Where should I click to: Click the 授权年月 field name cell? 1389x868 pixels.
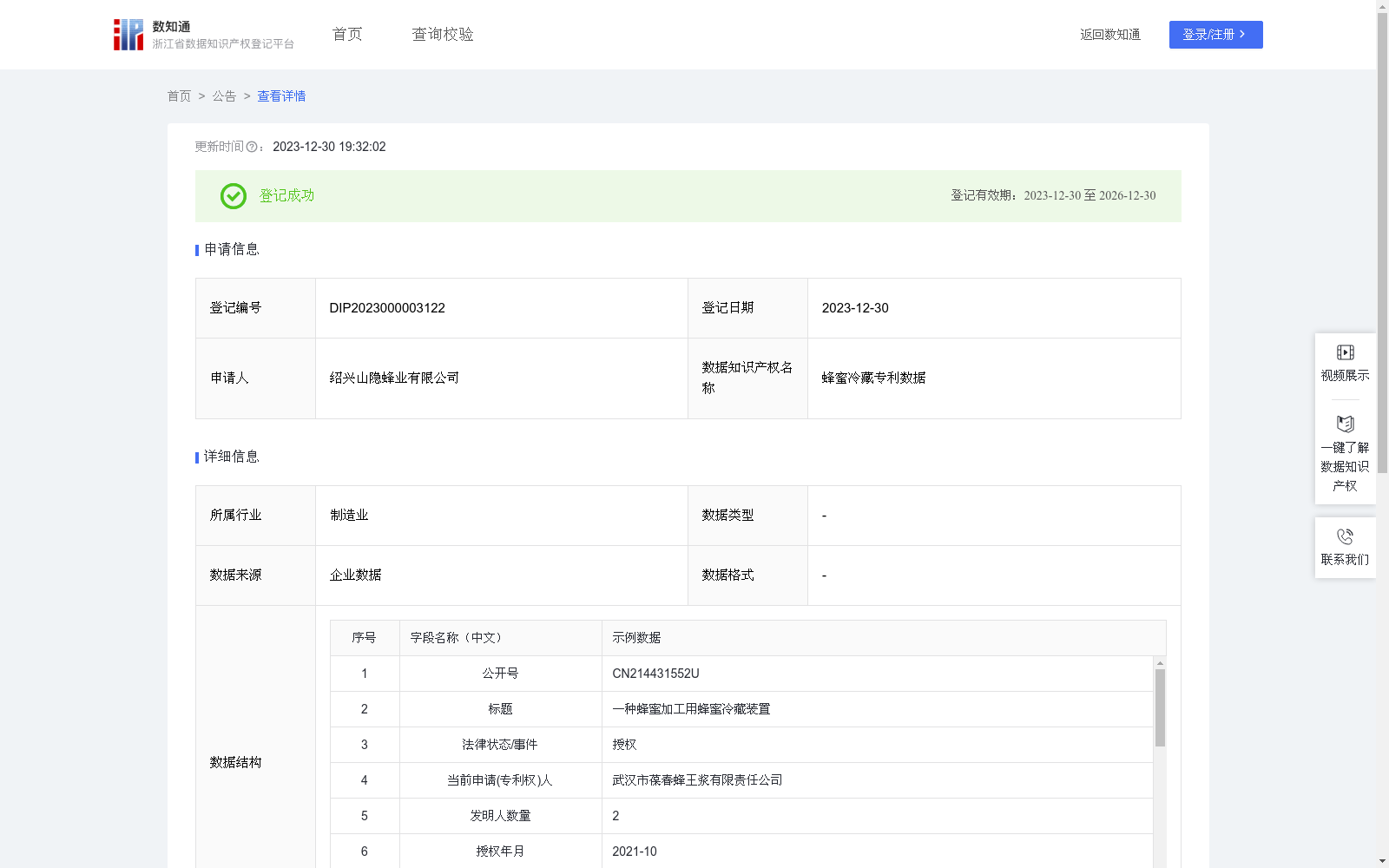coord(500,852)
